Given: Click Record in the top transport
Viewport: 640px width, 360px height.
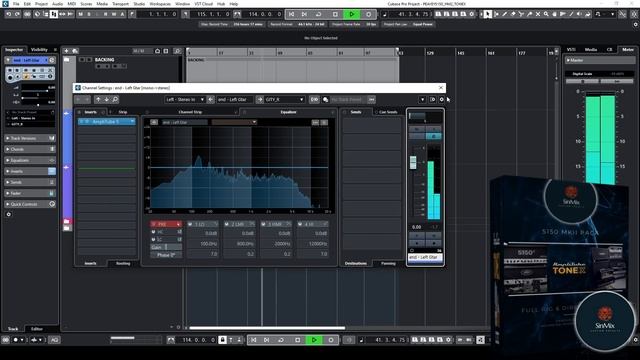Looking at the screenshot, I should click(369, 14).
